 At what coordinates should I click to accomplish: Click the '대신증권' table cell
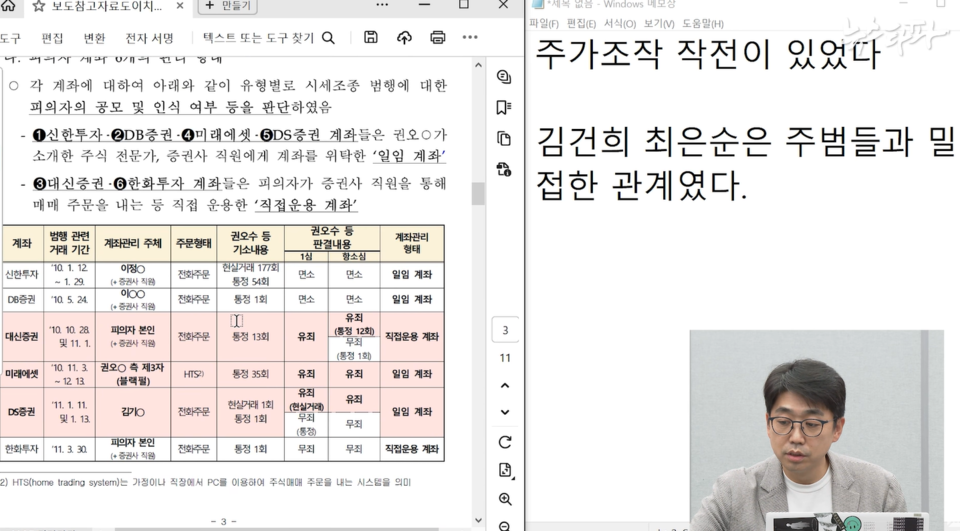pos(22,336)
